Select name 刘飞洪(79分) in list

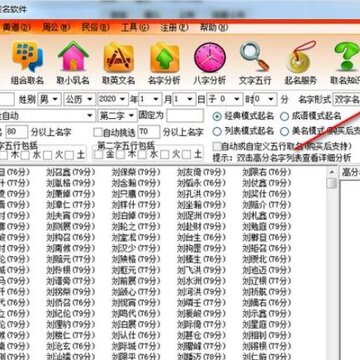(x=201, y=270)
